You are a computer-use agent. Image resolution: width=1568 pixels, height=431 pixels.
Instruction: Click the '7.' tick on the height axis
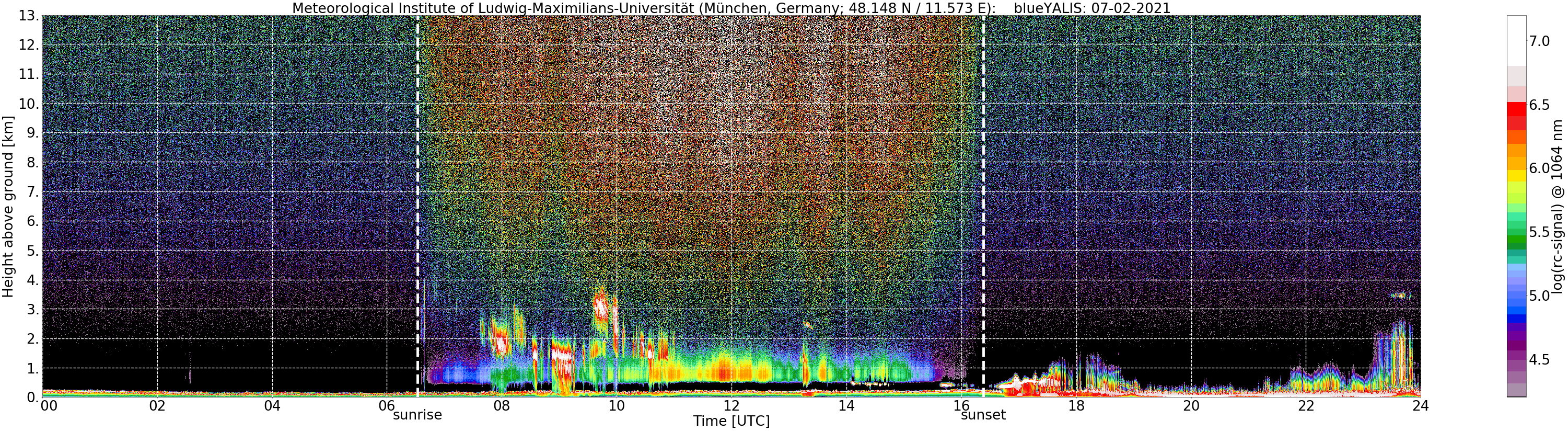(33, 192)
